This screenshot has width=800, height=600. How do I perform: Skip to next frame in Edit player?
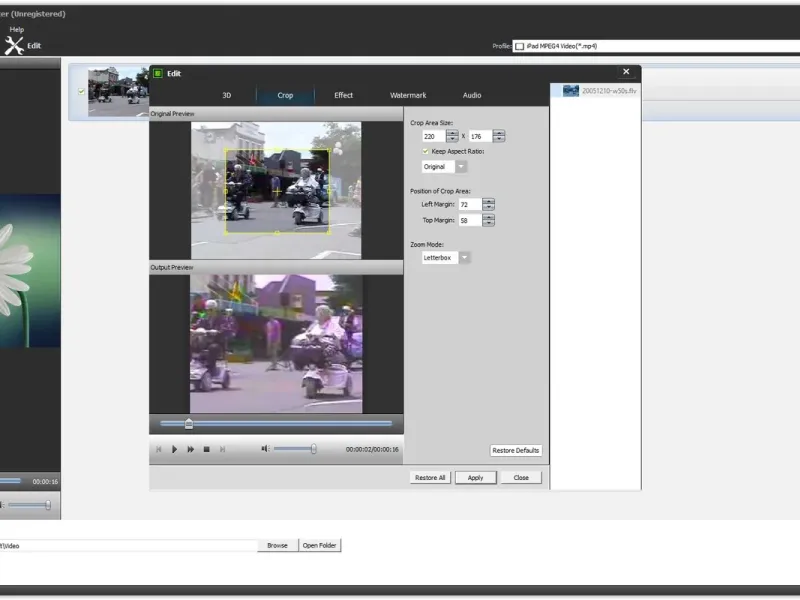tap(222, 449)
